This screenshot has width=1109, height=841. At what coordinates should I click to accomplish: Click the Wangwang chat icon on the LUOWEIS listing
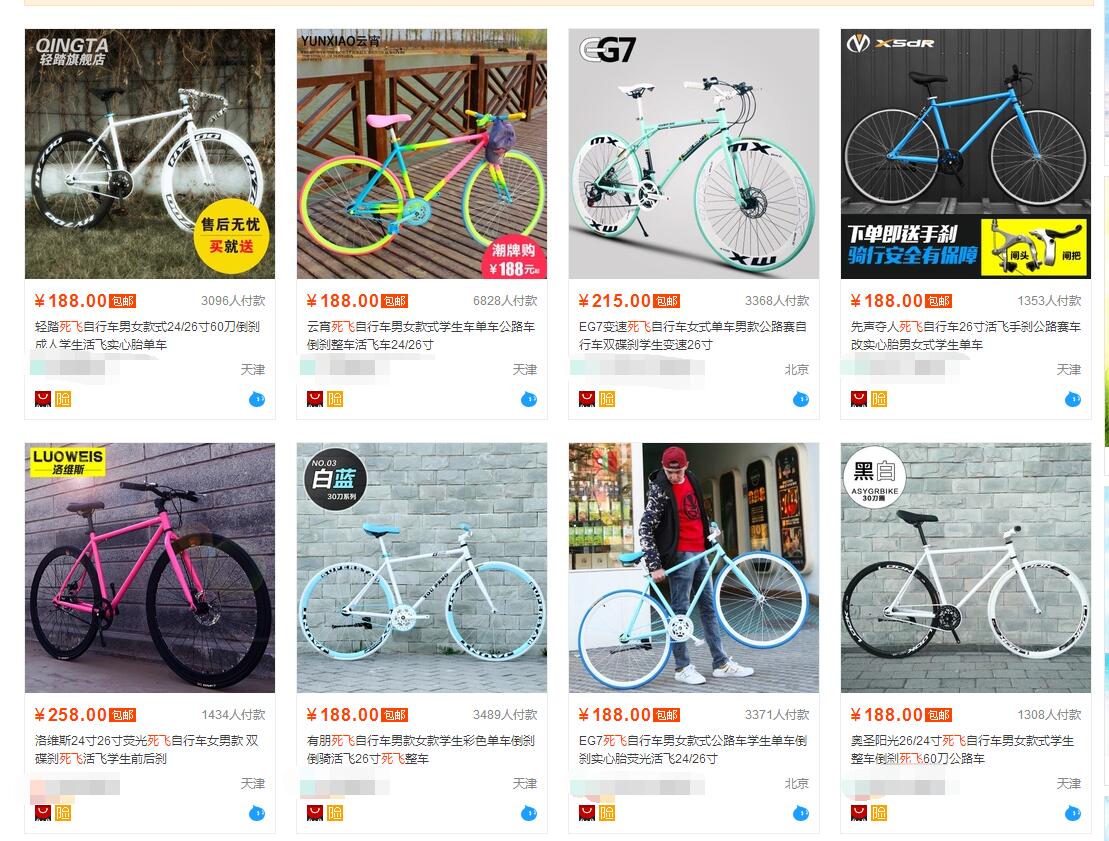click(x=257, y=814)
